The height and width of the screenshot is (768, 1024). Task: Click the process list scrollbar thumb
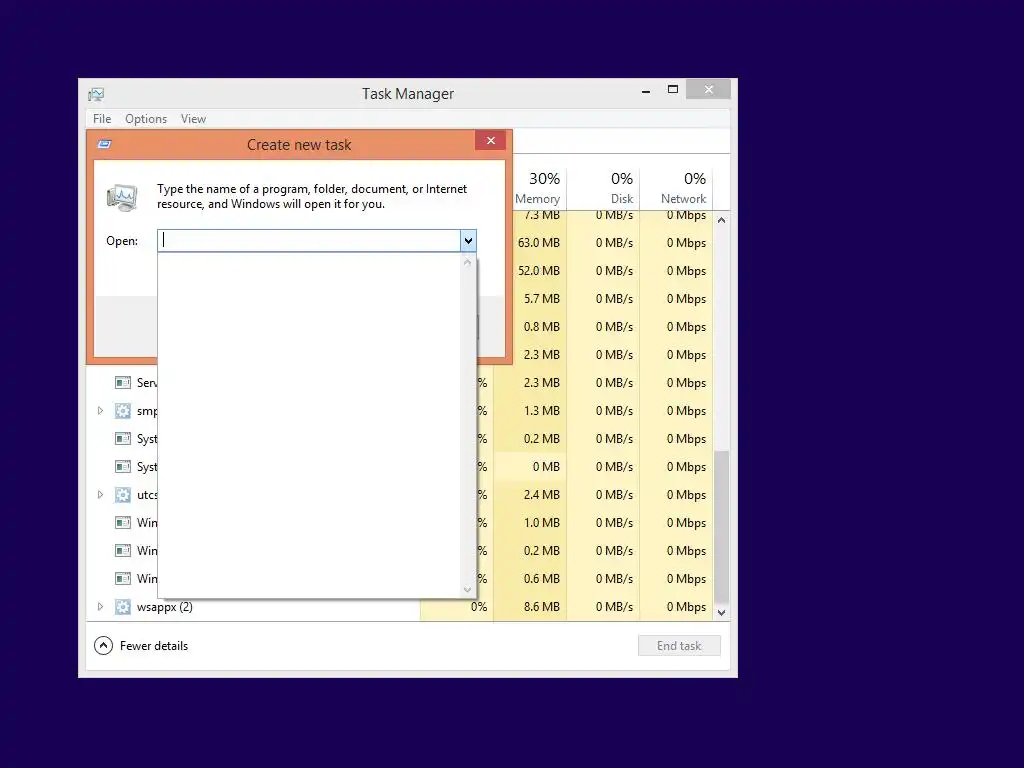coord(722,527)
